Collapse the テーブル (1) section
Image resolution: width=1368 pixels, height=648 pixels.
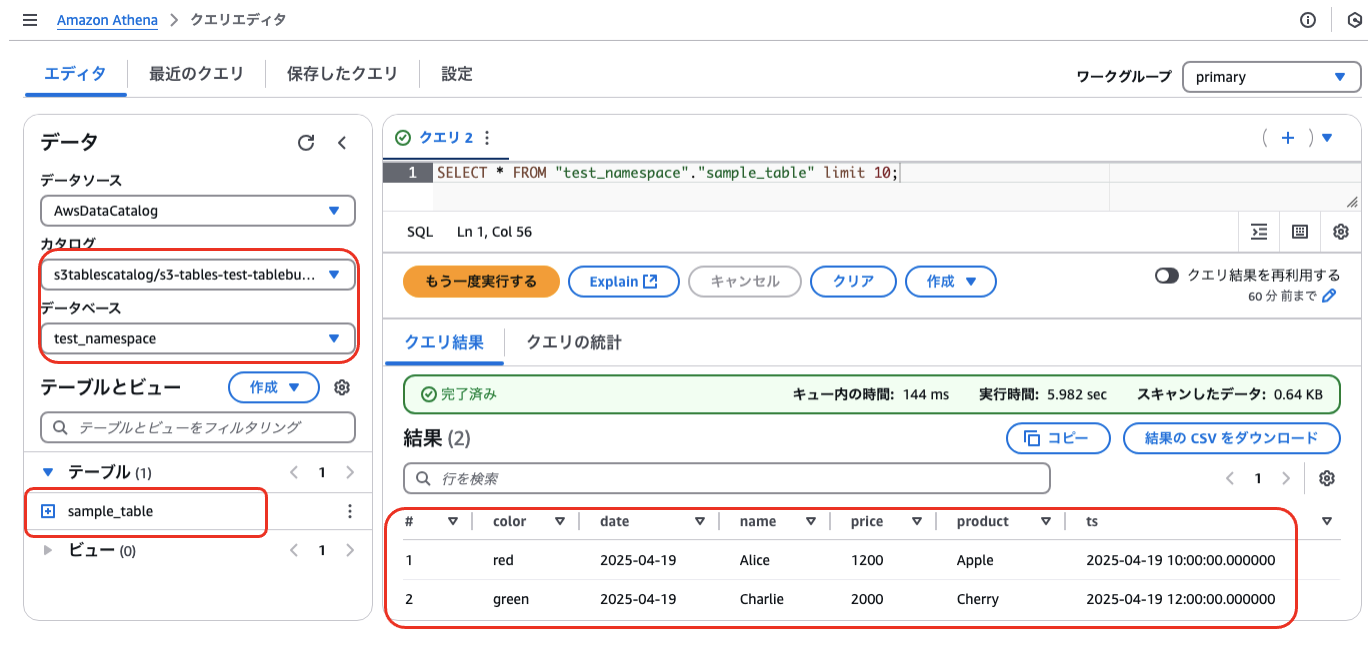(48, 472)
